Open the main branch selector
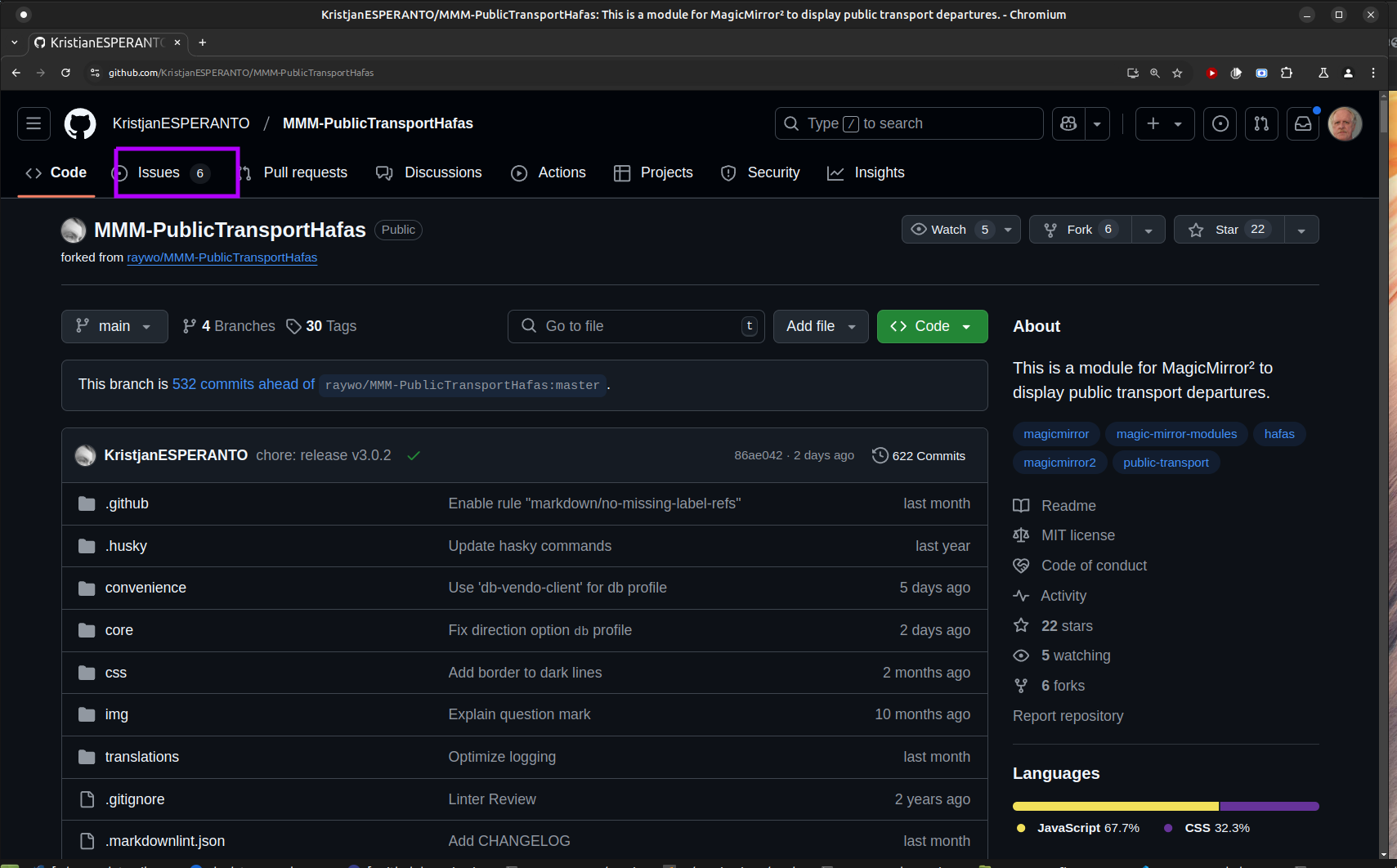1397x868 pixels. click(x=114, y=326)
